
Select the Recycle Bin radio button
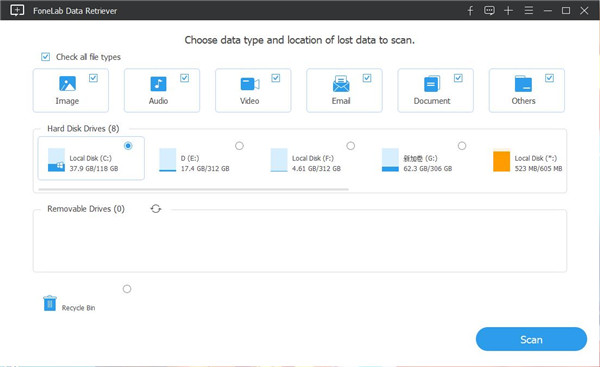click(127, 289)
